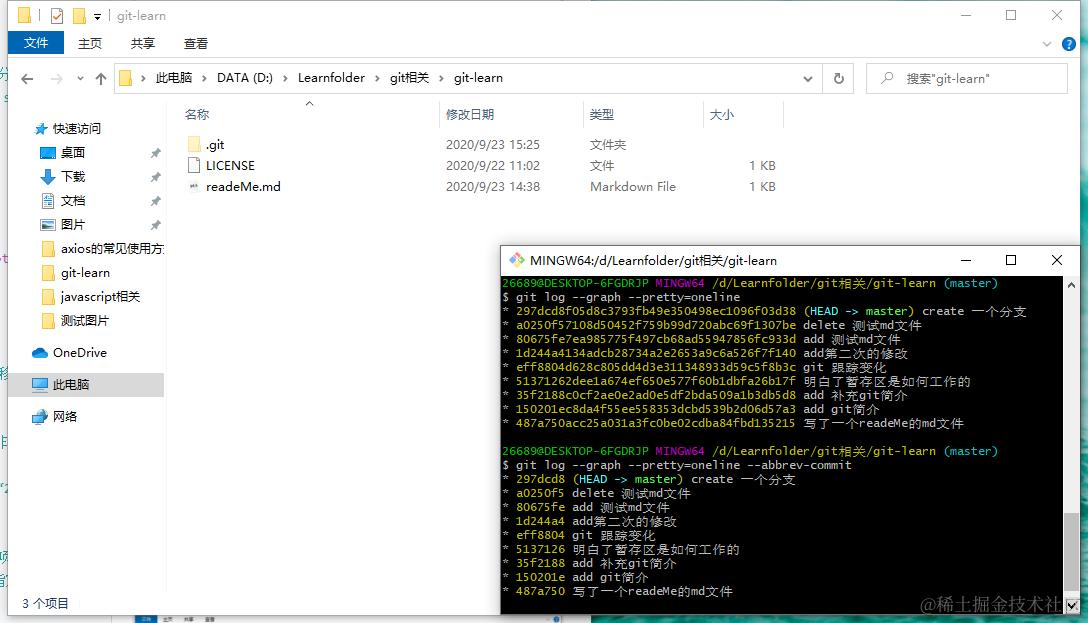
Task: Click the Back navigation arrow in Explorer
Action: pos(27,79)
